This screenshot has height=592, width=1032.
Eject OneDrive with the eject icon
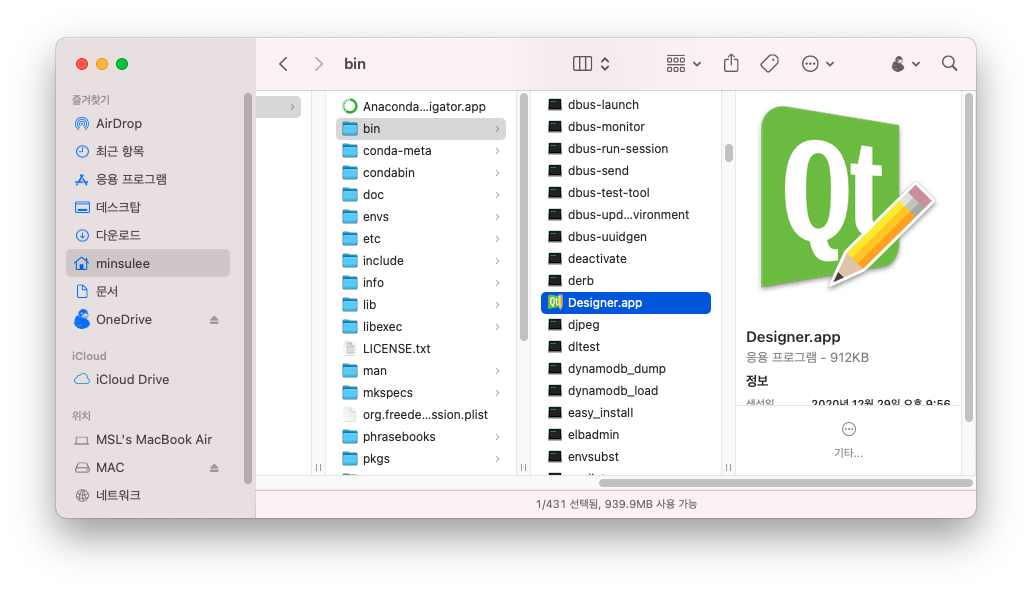tap(214, 320)
